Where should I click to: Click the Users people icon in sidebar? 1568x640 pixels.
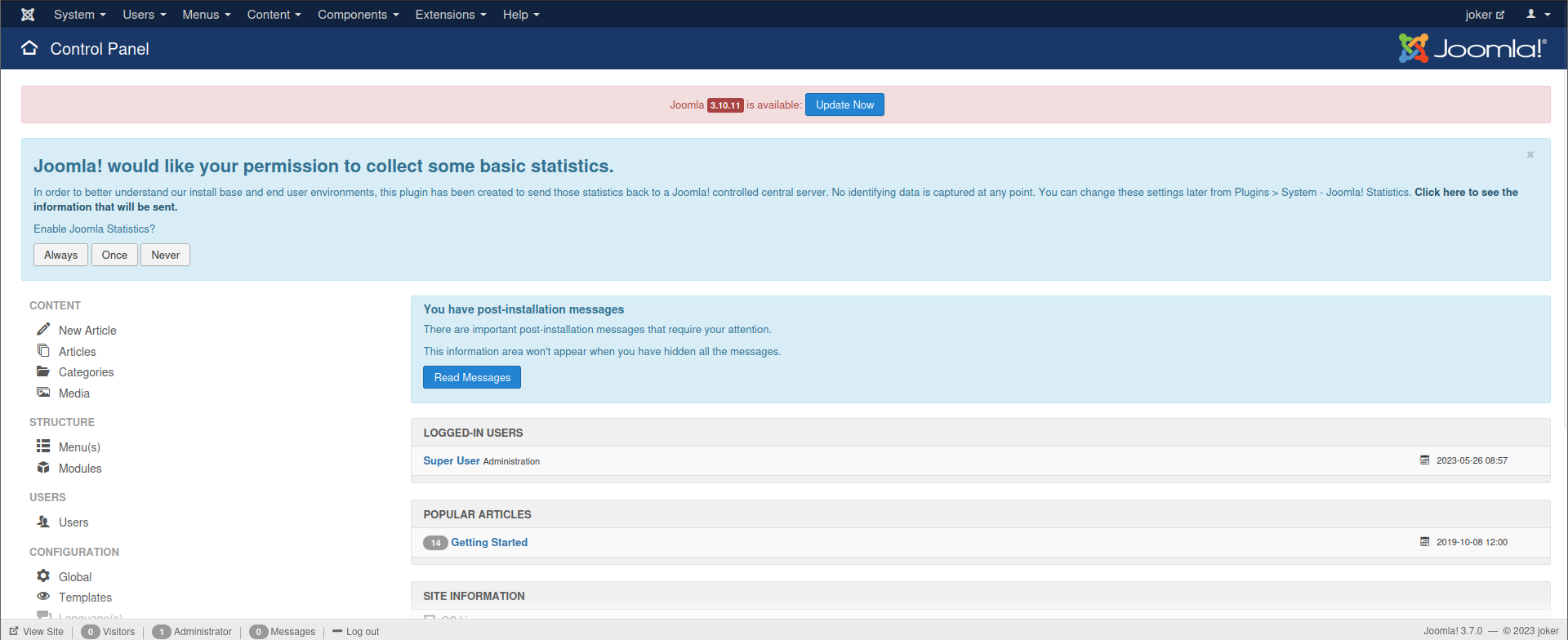pos(43,521)
